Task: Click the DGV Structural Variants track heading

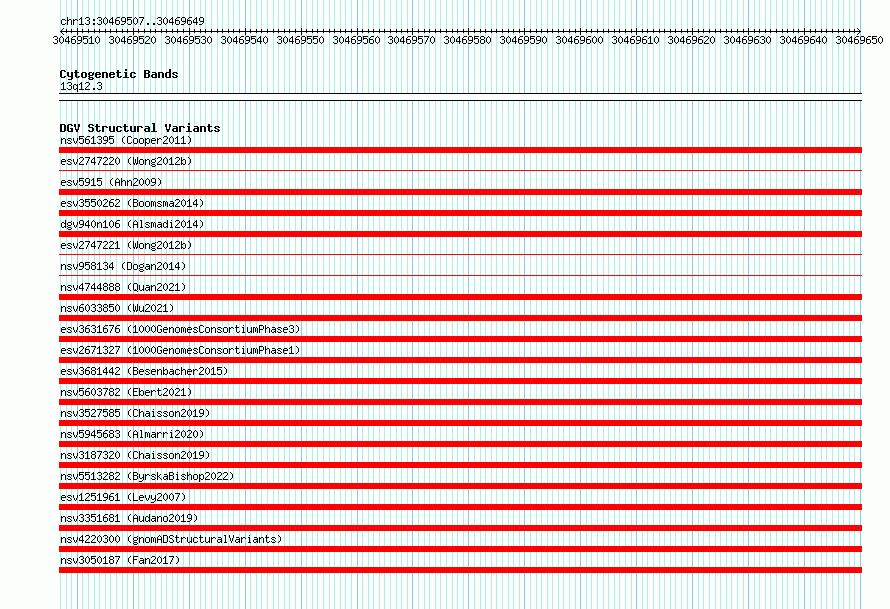Action: coord(140,128)
